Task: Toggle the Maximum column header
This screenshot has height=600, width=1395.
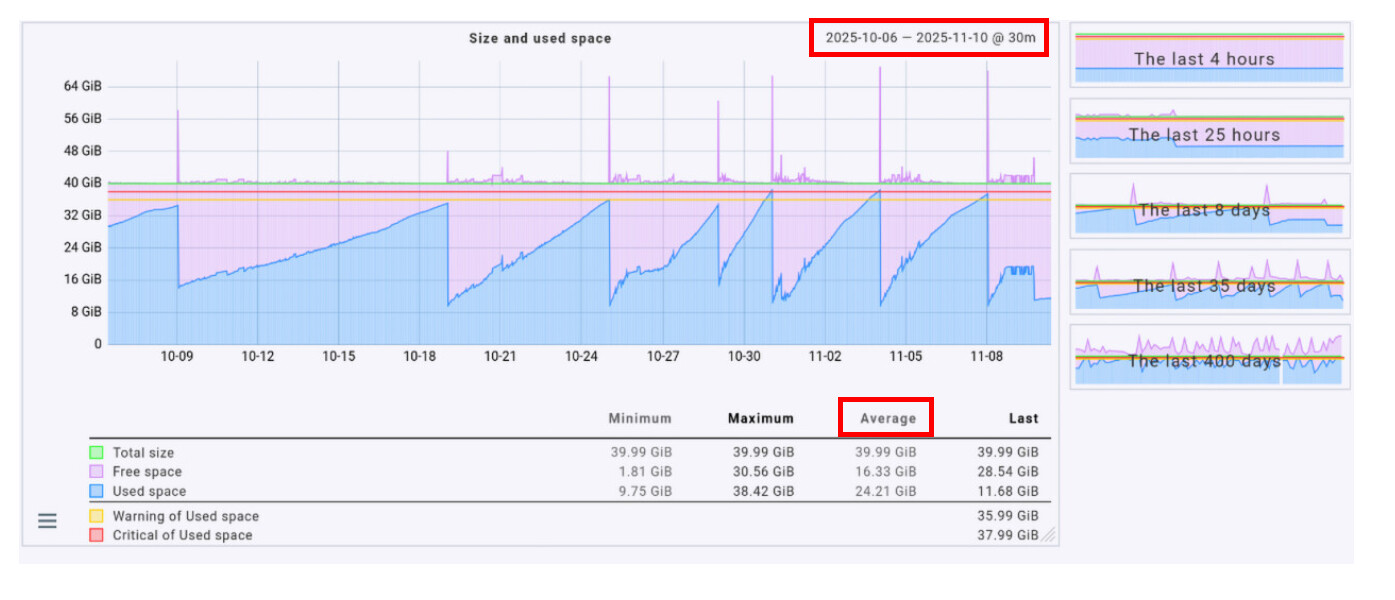Action: (x=760, y=419)
